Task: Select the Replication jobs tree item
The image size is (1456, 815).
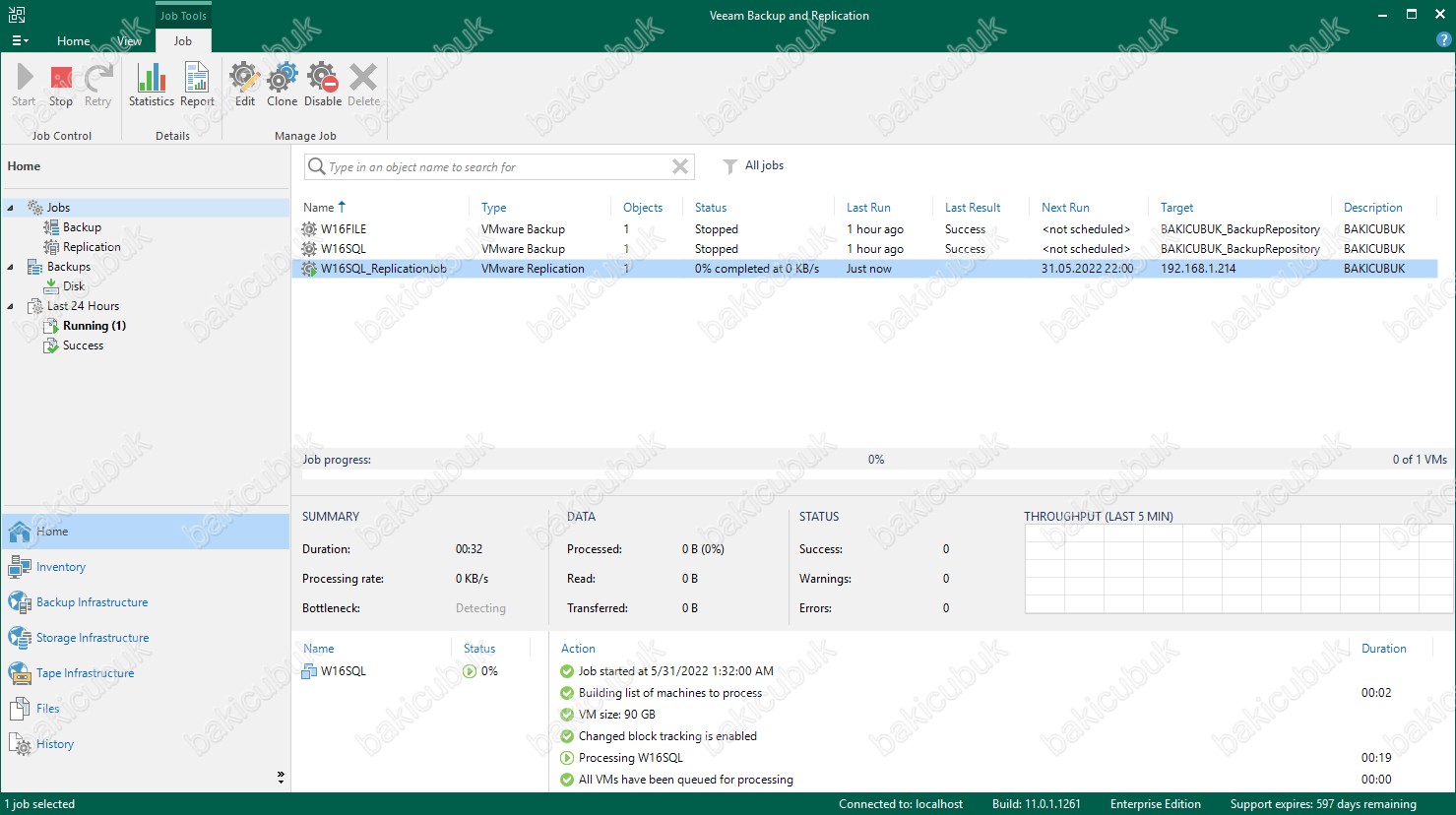Action: point(92,247)
